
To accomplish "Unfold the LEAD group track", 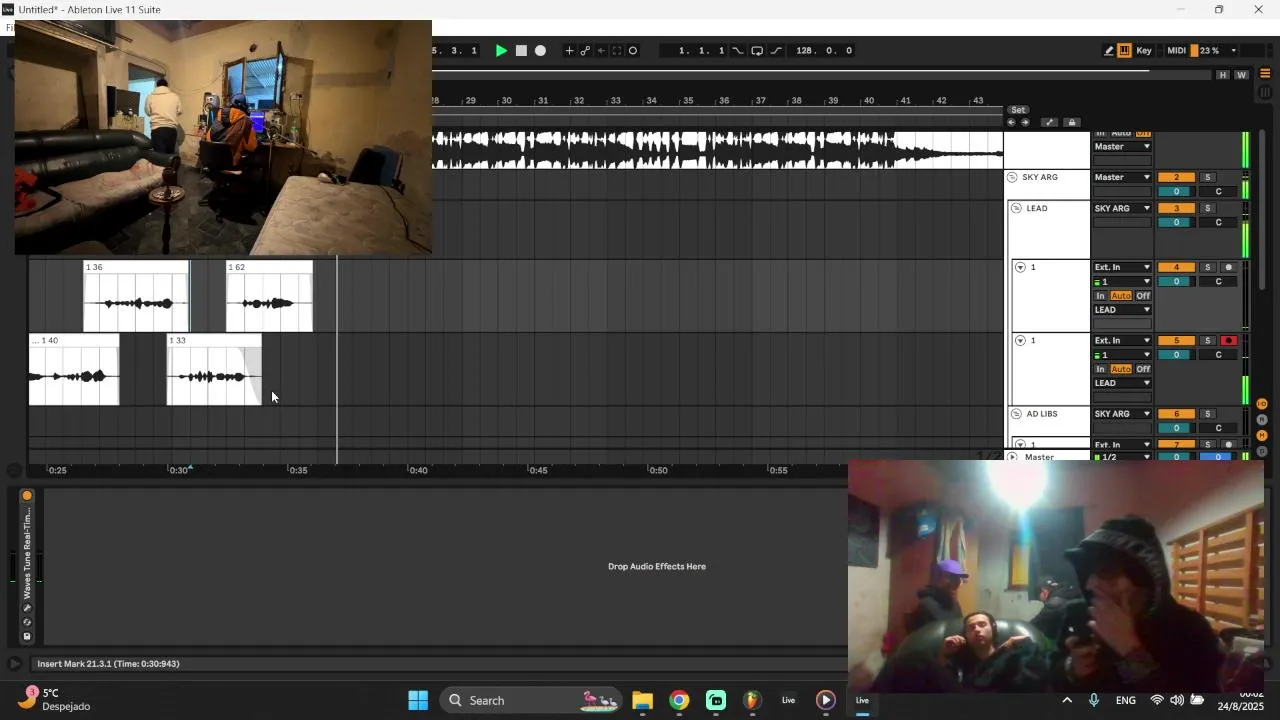I will coord(1017,209).
